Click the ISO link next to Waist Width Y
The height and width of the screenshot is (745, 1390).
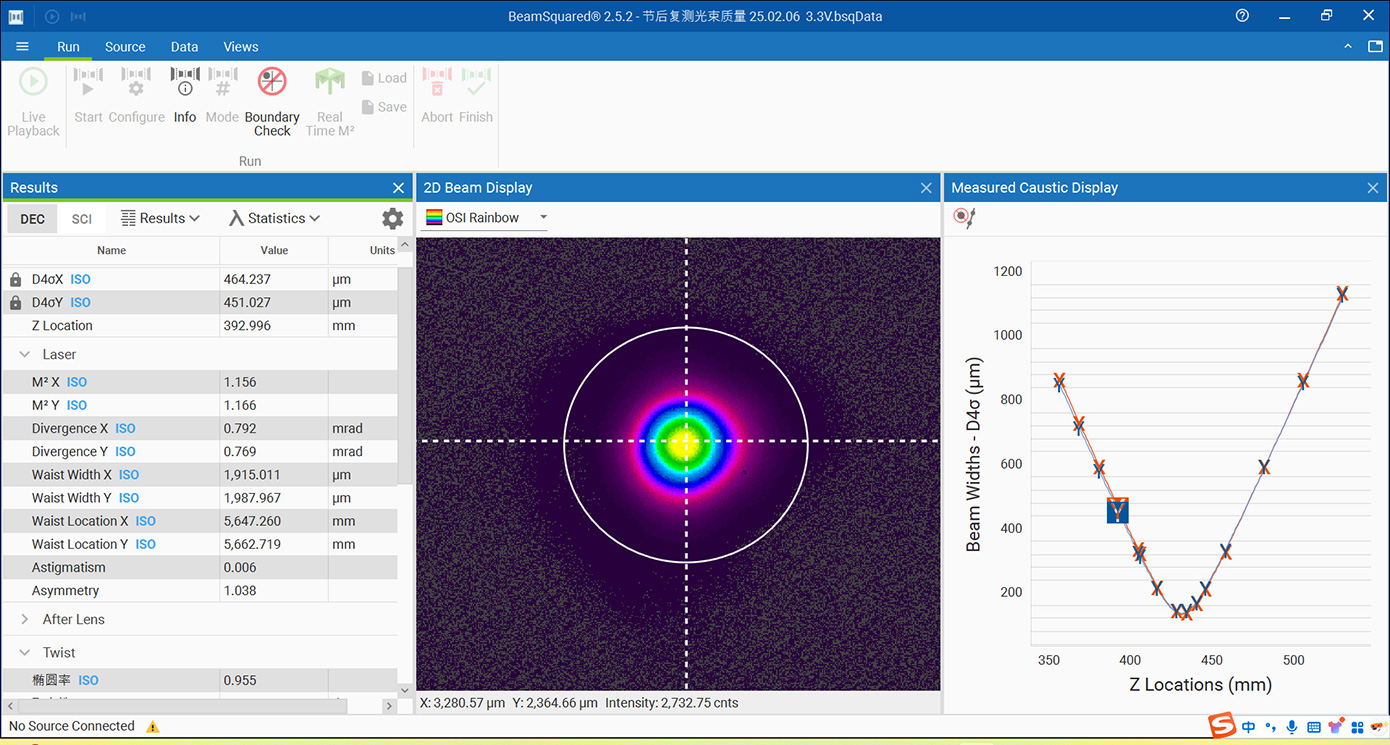130,498
